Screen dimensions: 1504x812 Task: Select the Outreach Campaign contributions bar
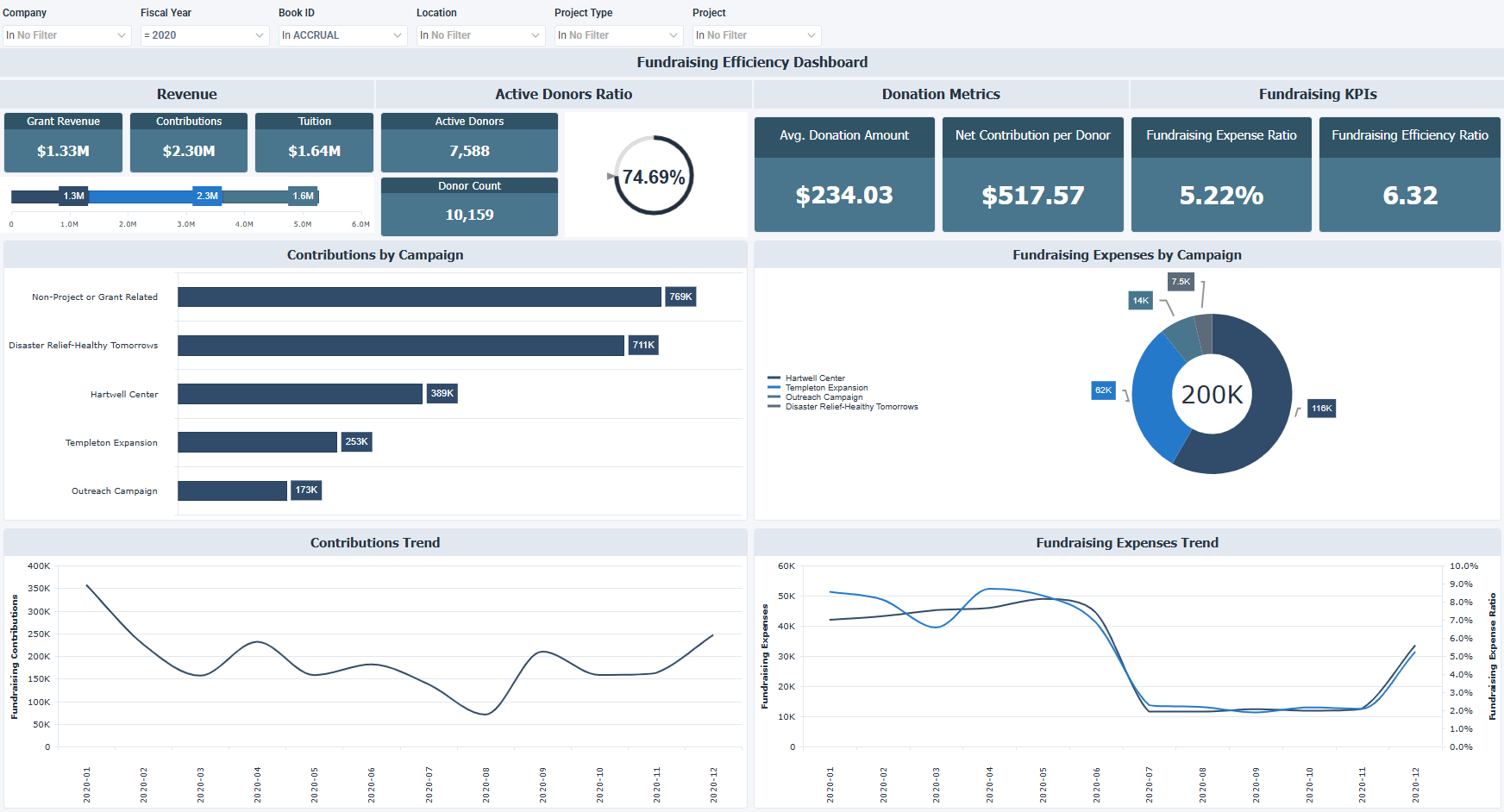coord(232,490)
